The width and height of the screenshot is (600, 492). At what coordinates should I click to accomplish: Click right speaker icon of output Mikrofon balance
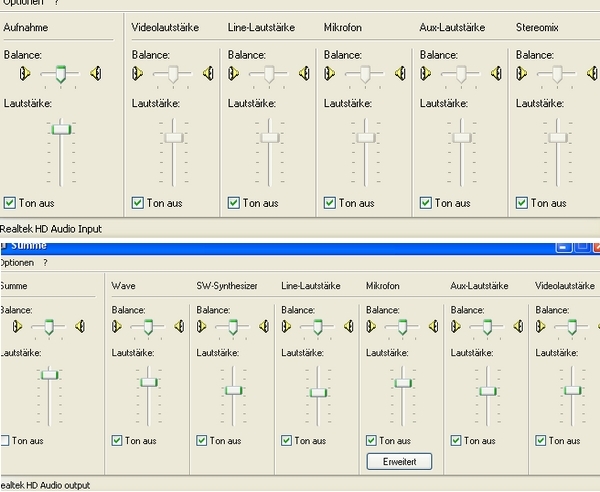point(434,326)
